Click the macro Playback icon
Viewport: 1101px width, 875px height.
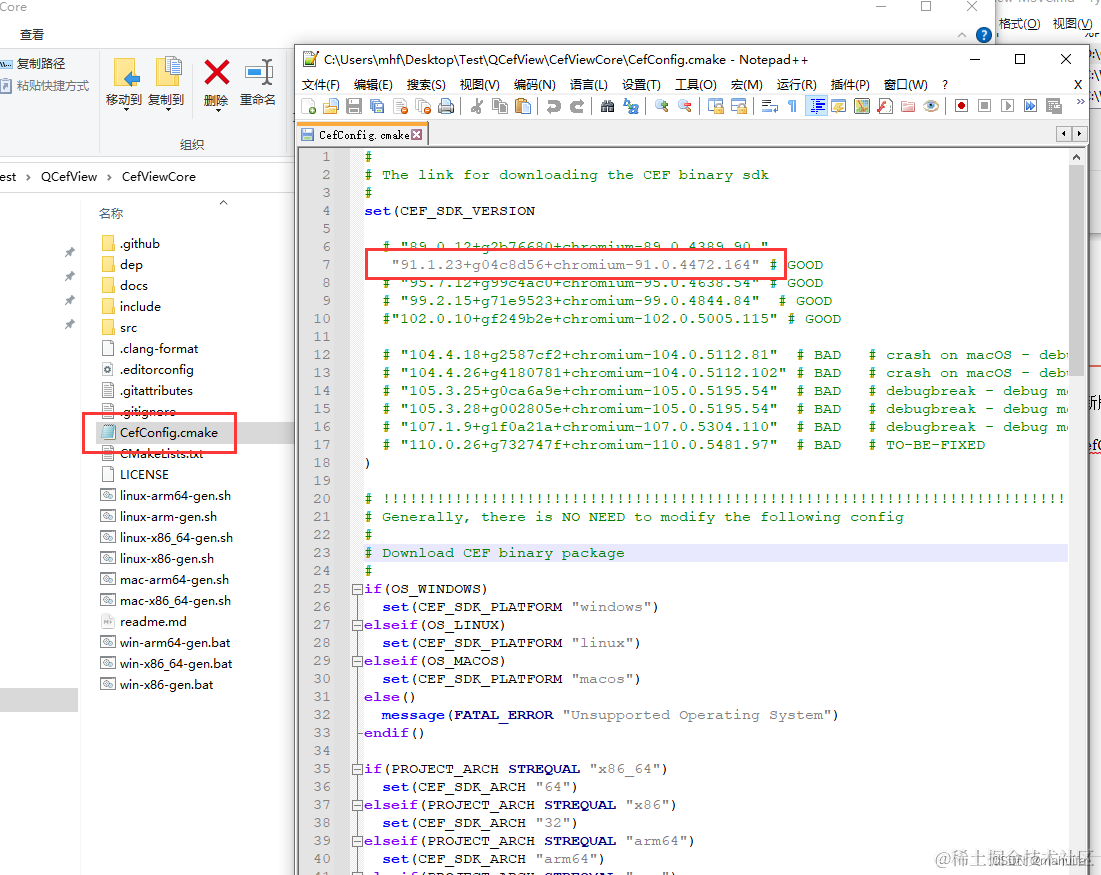(x=1008, y=106)
